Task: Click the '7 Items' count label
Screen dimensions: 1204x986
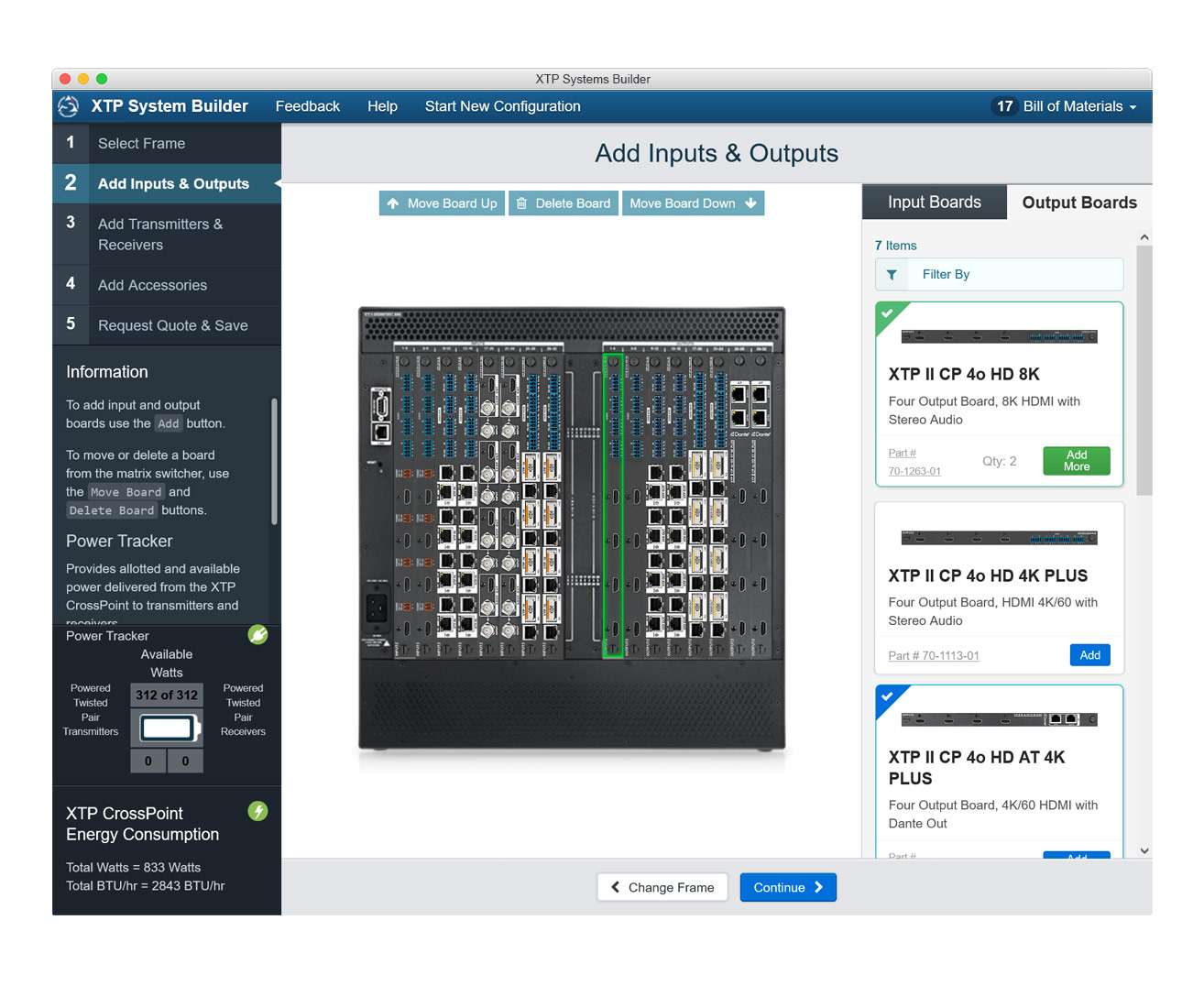Action: [895, 246]
